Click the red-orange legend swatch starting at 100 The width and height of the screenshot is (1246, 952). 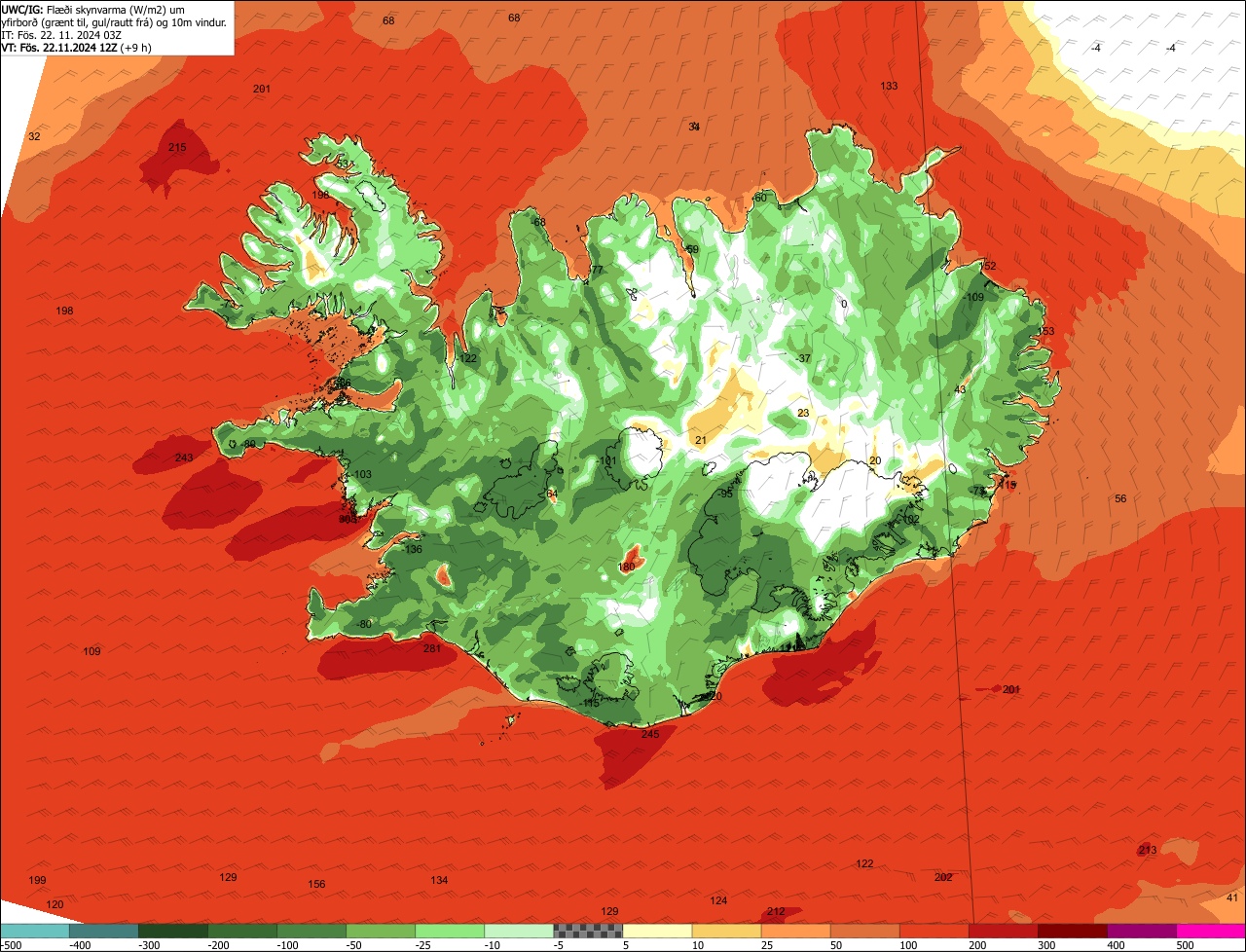point(934,931)
